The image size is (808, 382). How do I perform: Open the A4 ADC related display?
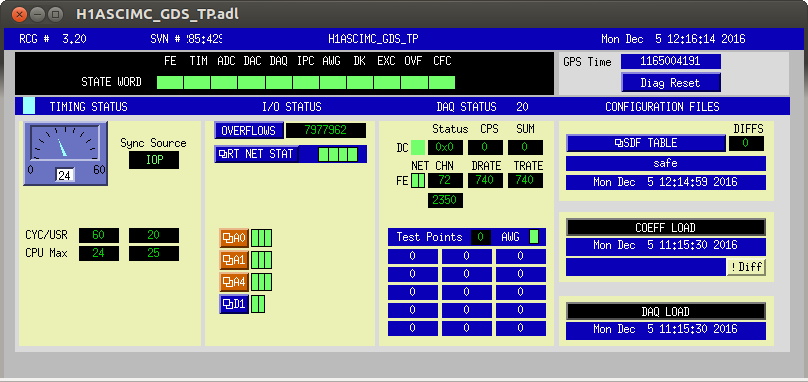coord(234,282)
